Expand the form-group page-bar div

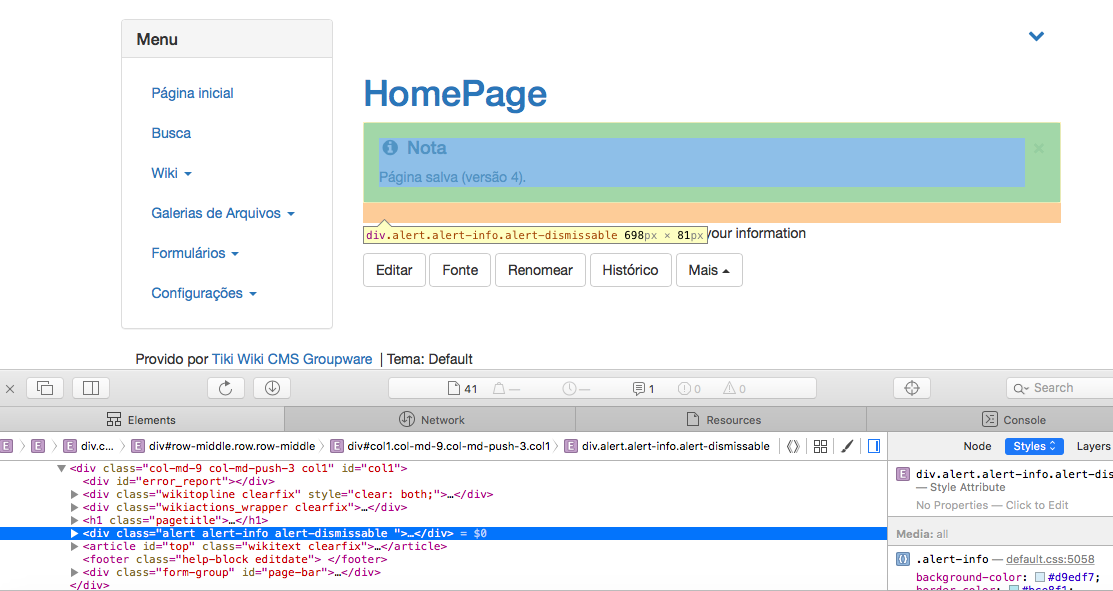75,573
